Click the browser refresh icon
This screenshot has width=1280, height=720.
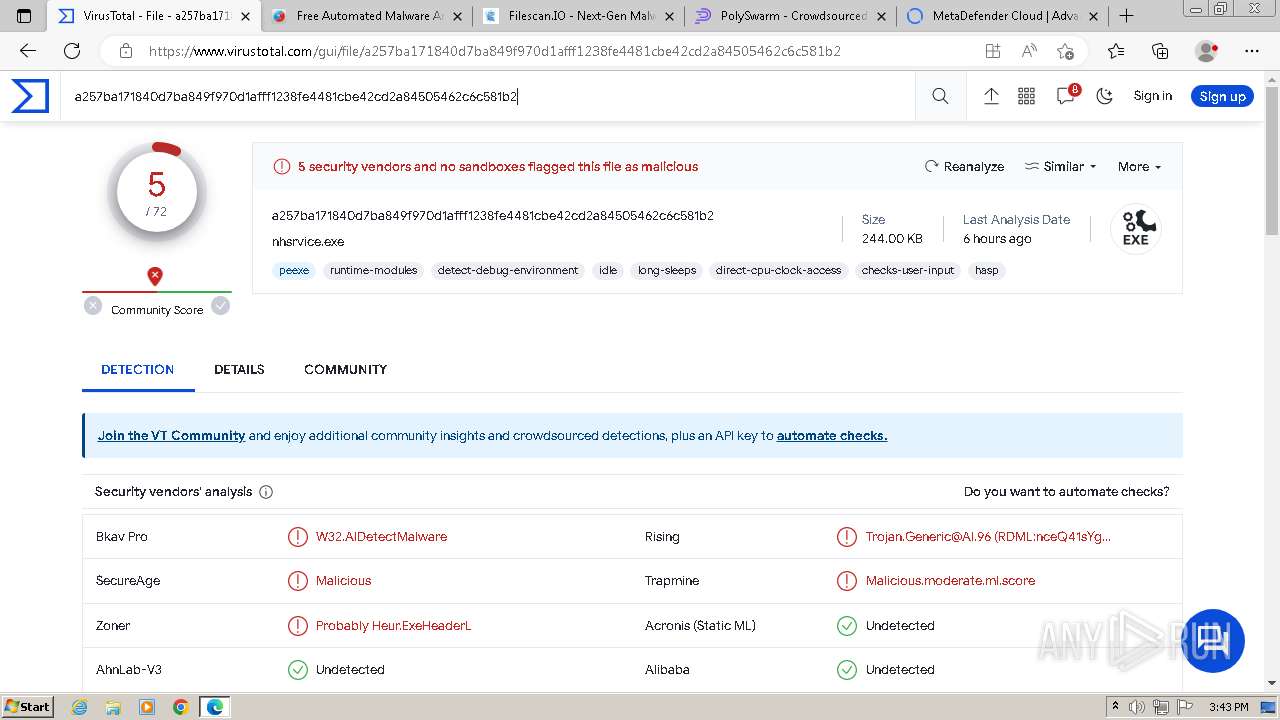coord(72,51)
